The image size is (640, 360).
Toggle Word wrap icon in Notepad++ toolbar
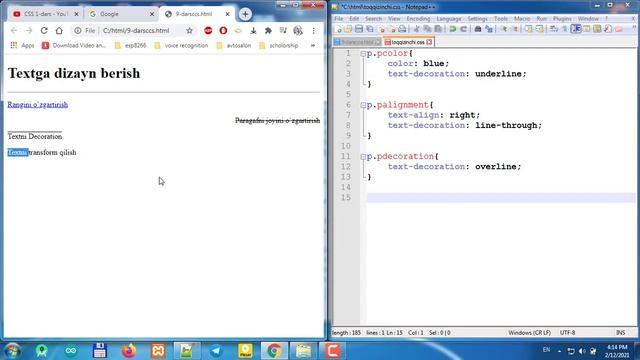tap(554, 29)
